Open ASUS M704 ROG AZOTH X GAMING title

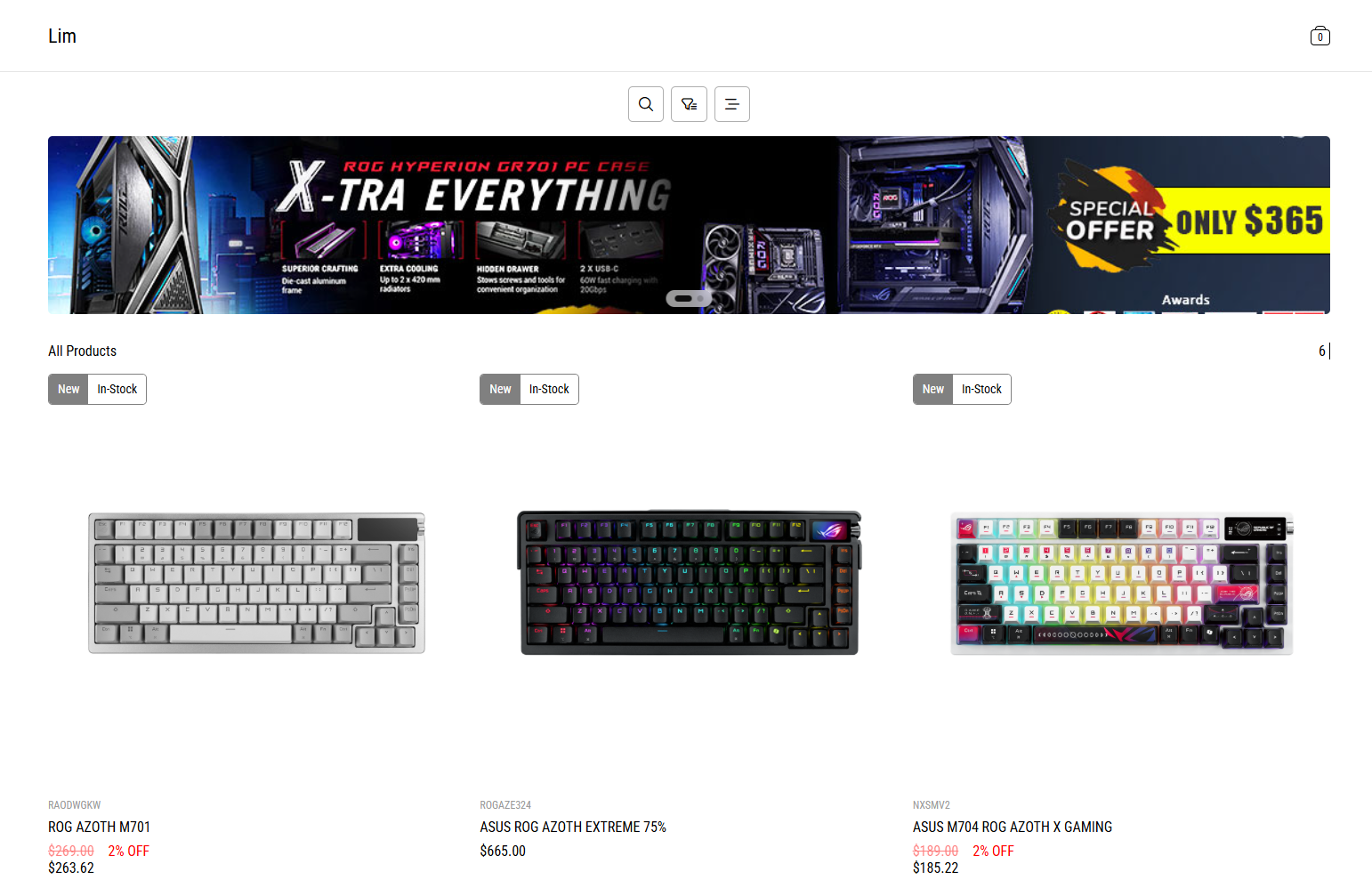[1013, 827]
